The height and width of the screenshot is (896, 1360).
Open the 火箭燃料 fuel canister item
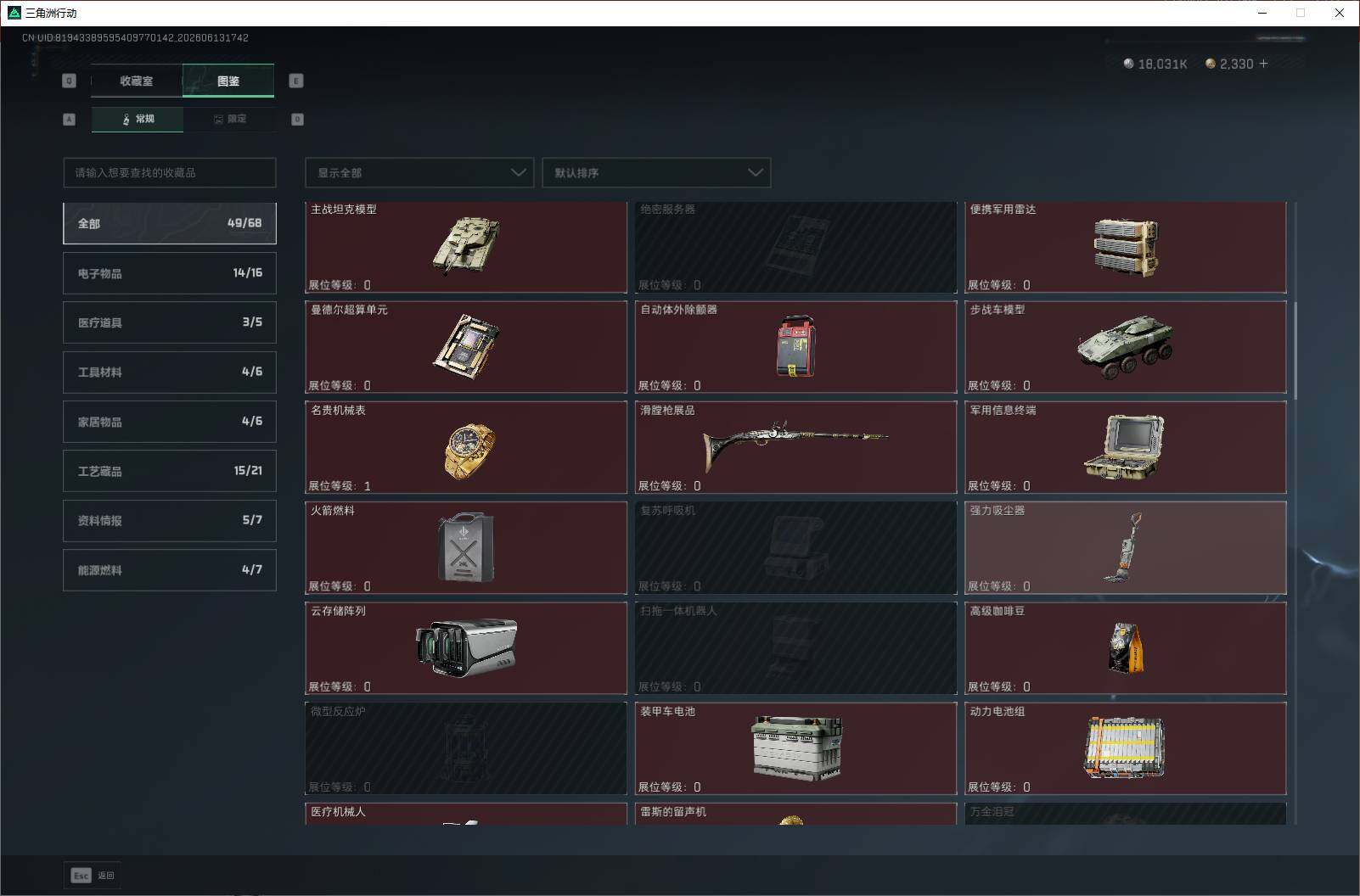[x=466, y=547]
